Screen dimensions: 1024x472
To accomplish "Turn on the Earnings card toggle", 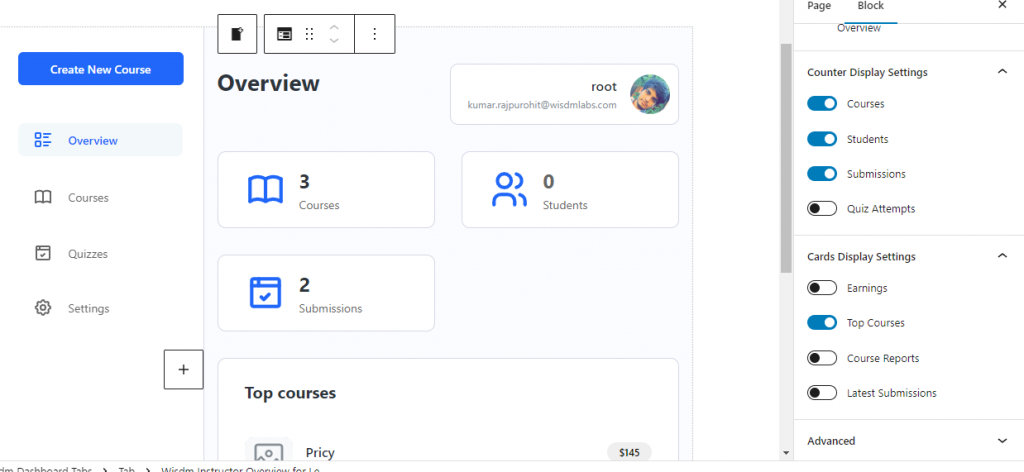I will (x=822, y=288).
